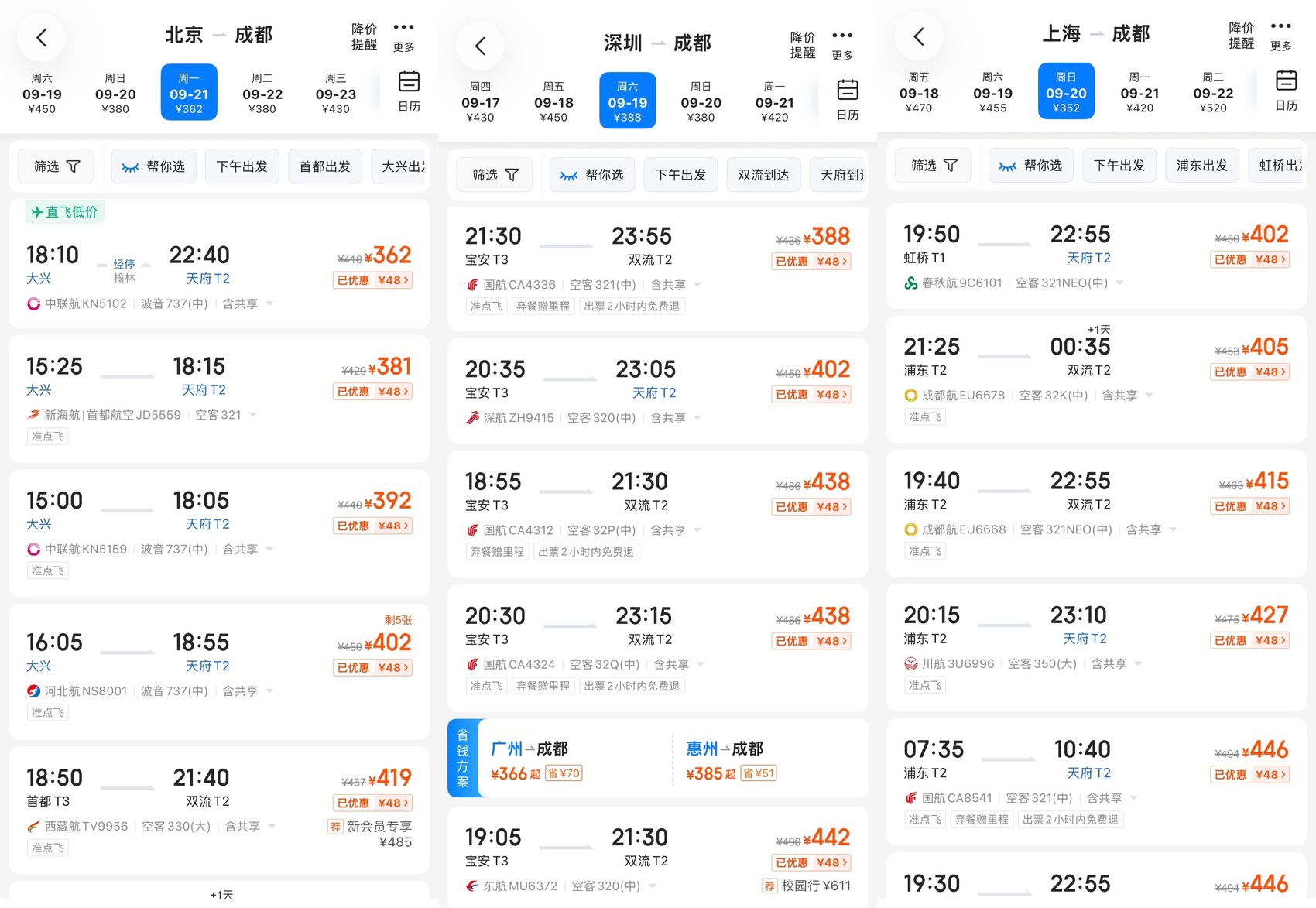The height and width of the screenshot is (908, 1316).
Task: Go back from Shenzhen–Chengdu flight list
Action: coord(480,46)
